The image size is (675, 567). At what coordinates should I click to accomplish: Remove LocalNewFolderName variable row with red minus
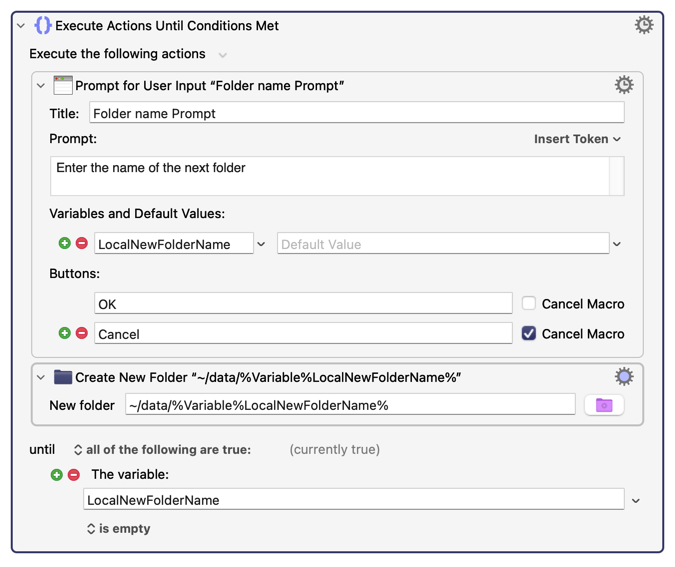pos(82,243)
